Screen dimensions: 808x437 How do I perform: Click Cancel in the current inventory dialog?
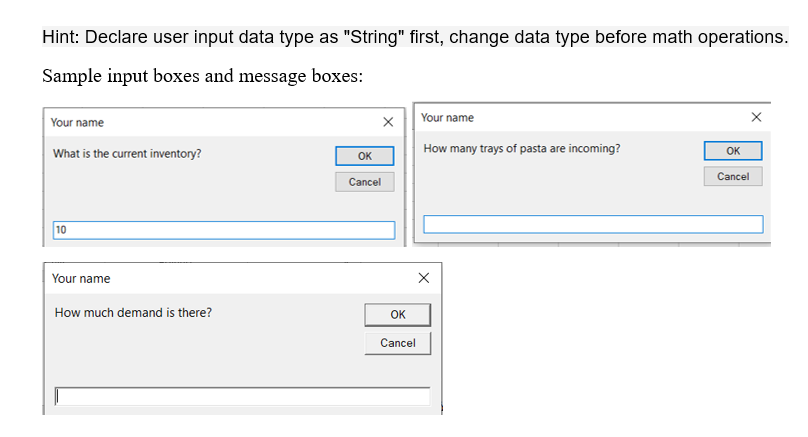(x=364, y=182)
